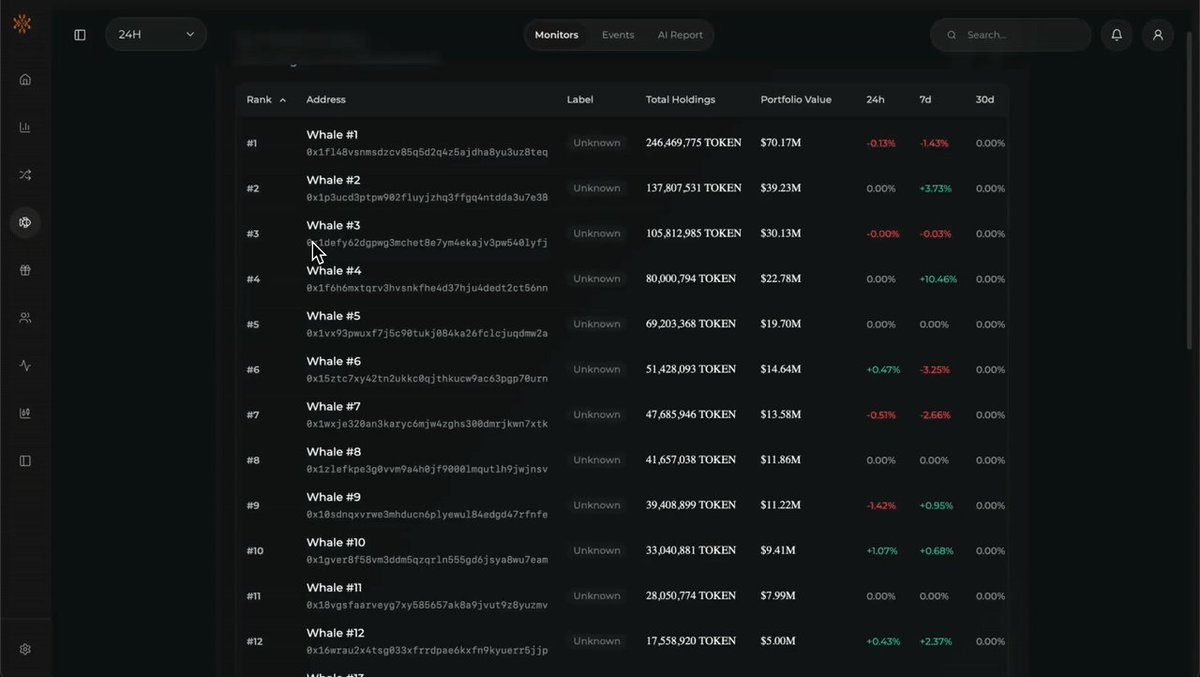Screen dimensions: 1200x677
Task: Open the bar chart sidebar icon
Action: [25, 127]
